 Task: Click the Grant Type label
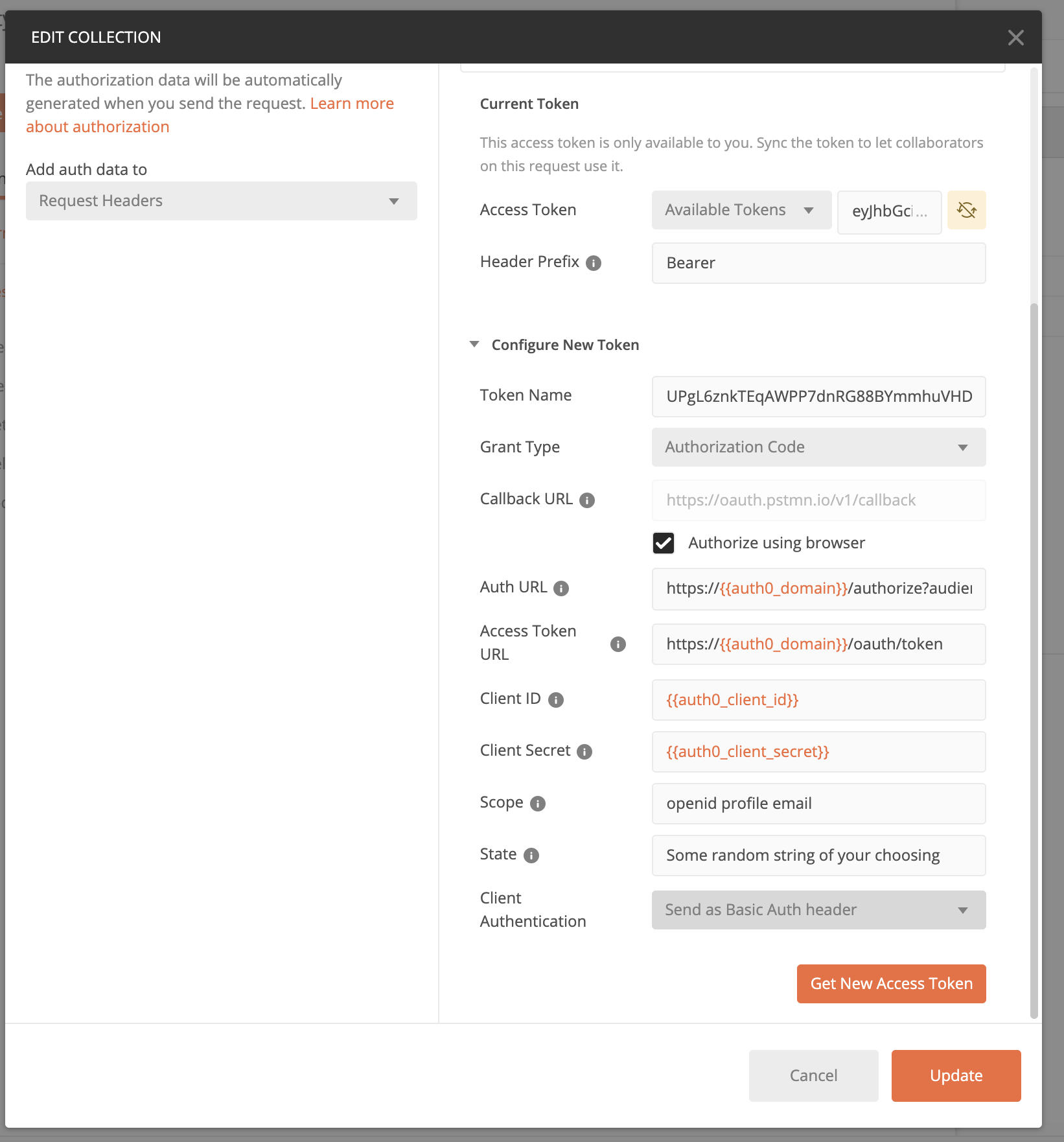[x=520, y=447]
